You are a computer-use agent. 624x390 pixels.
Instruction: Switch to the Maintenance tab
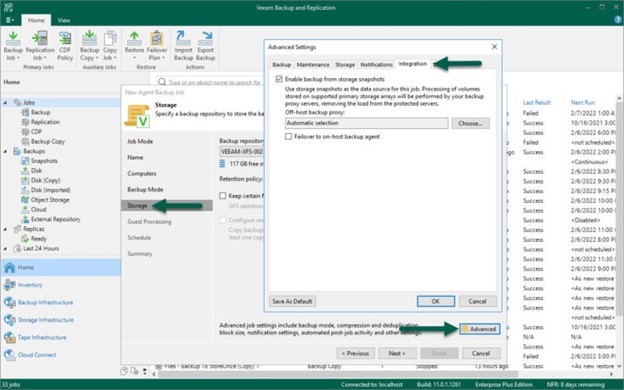pyautogui.click(x=313, y=64)
